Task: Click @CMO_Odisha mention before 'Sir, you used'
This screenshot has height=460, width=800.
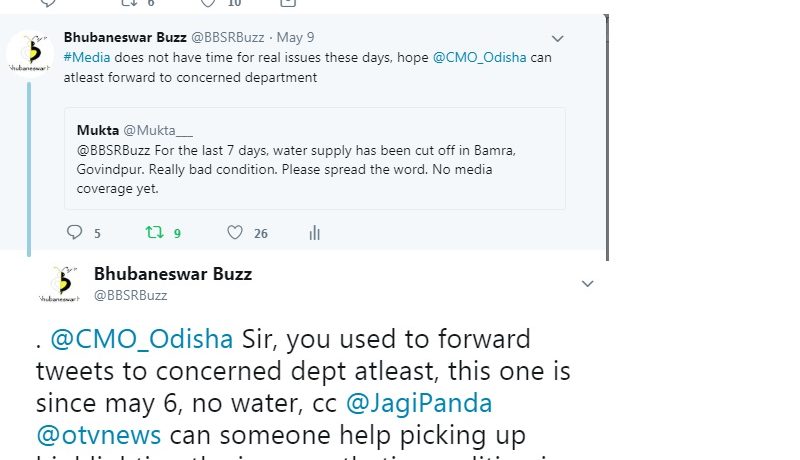Action: 142,339
